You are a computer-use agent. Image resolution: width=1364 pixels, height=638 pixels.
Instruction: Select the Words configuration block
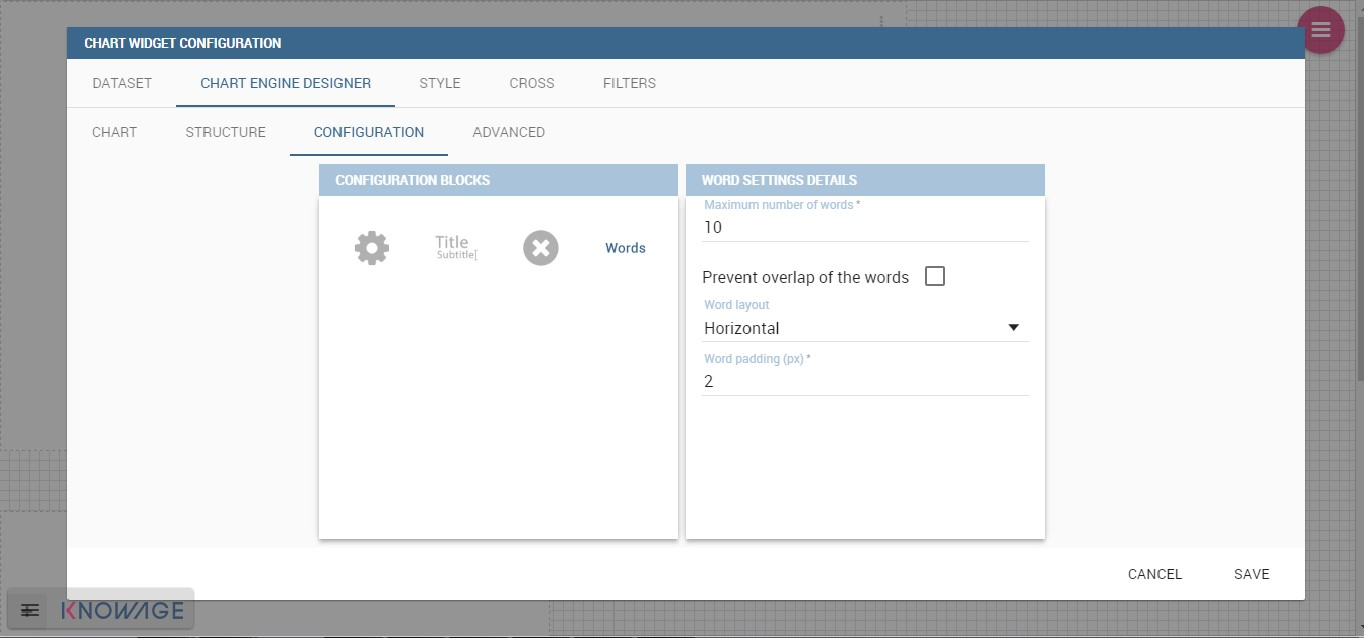click(x=625, y=248)
